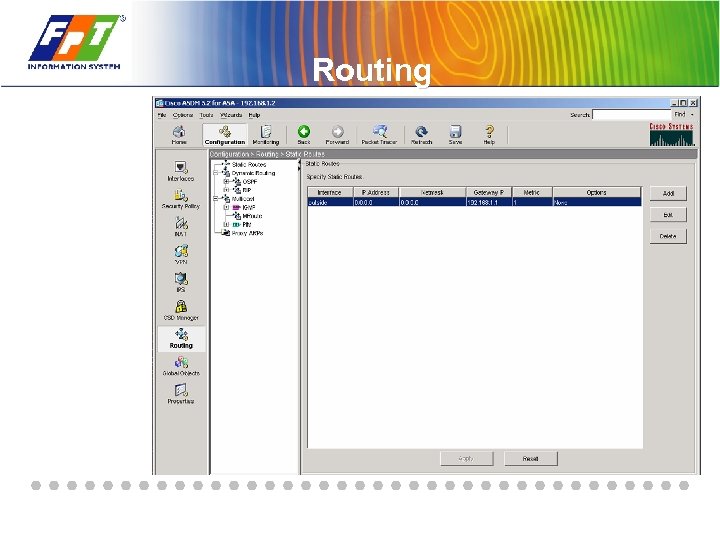The width and height of the screenshot is (720, 540).
Task: Click the metric value 1 cell
Action: click(532, 202)
